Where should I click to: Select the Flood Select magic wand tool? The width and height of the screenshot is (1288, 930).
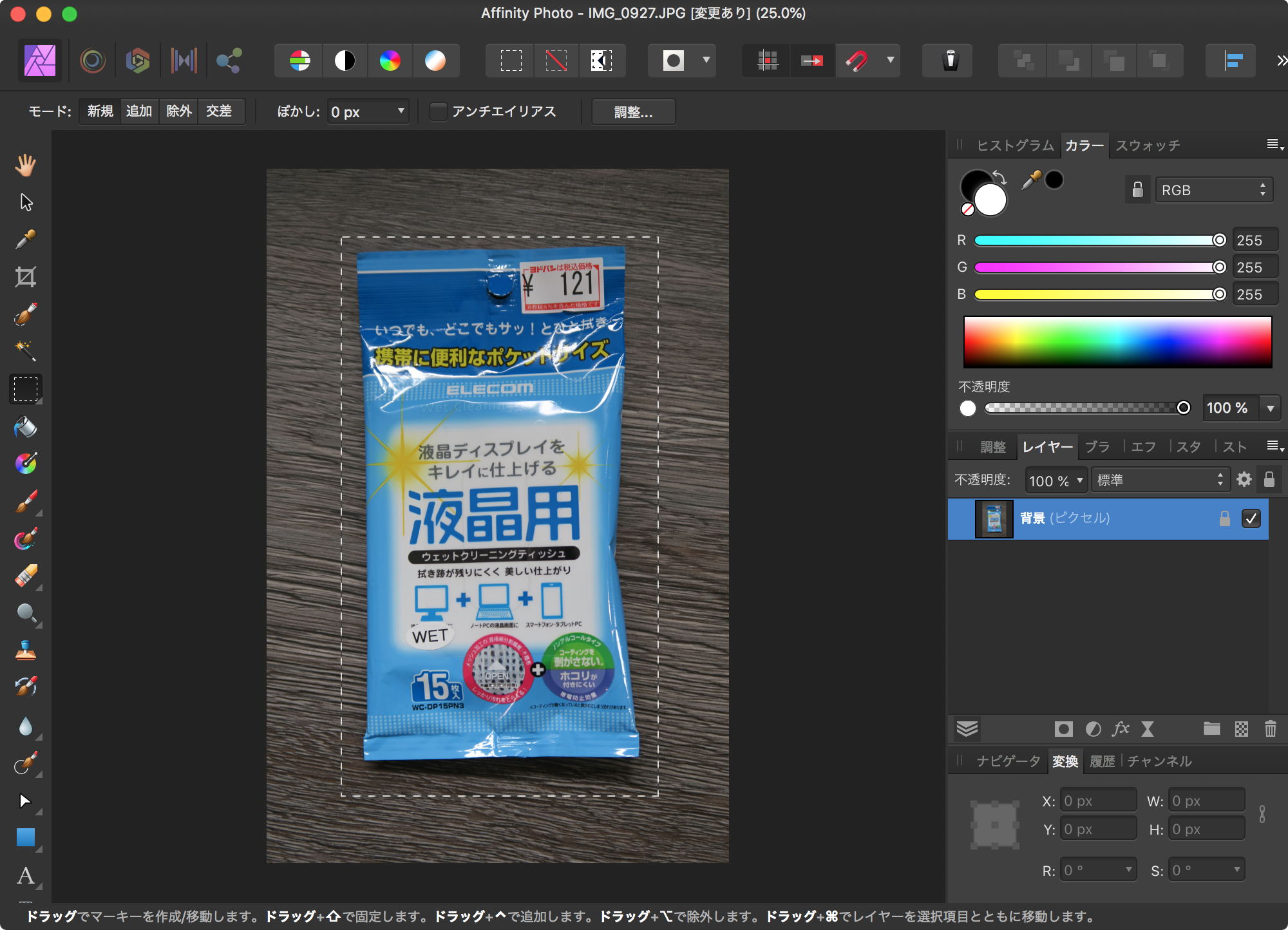25,351
